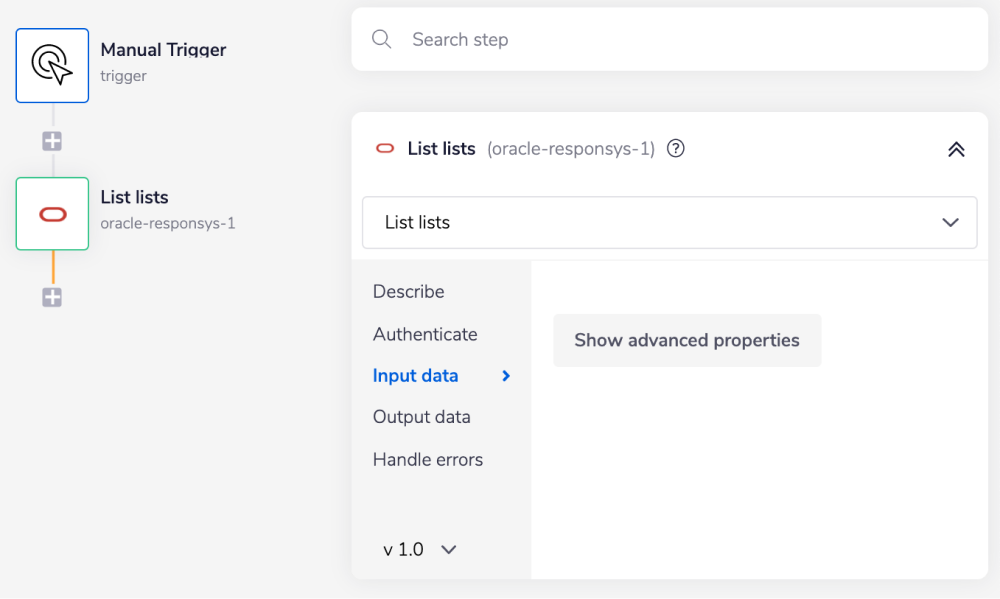1000x599 pixels.
Task: Select the Oracle Responsys List lists step icon
Action: pos(52,213)
